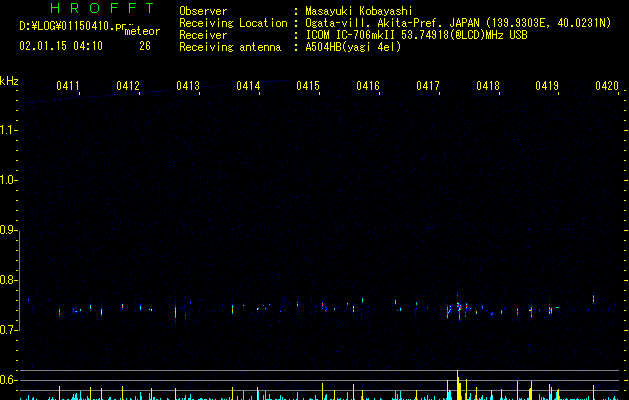
Task: Click the 0.9 kHz axis label
Action: tap(8, 230)
